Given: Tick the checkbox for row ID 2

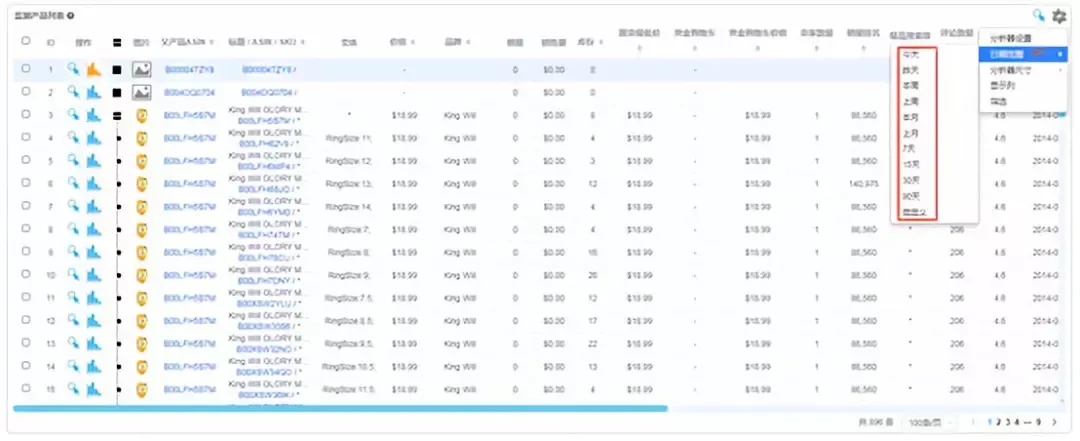Looking at the screenshot, I should click(x=25, y=91).
